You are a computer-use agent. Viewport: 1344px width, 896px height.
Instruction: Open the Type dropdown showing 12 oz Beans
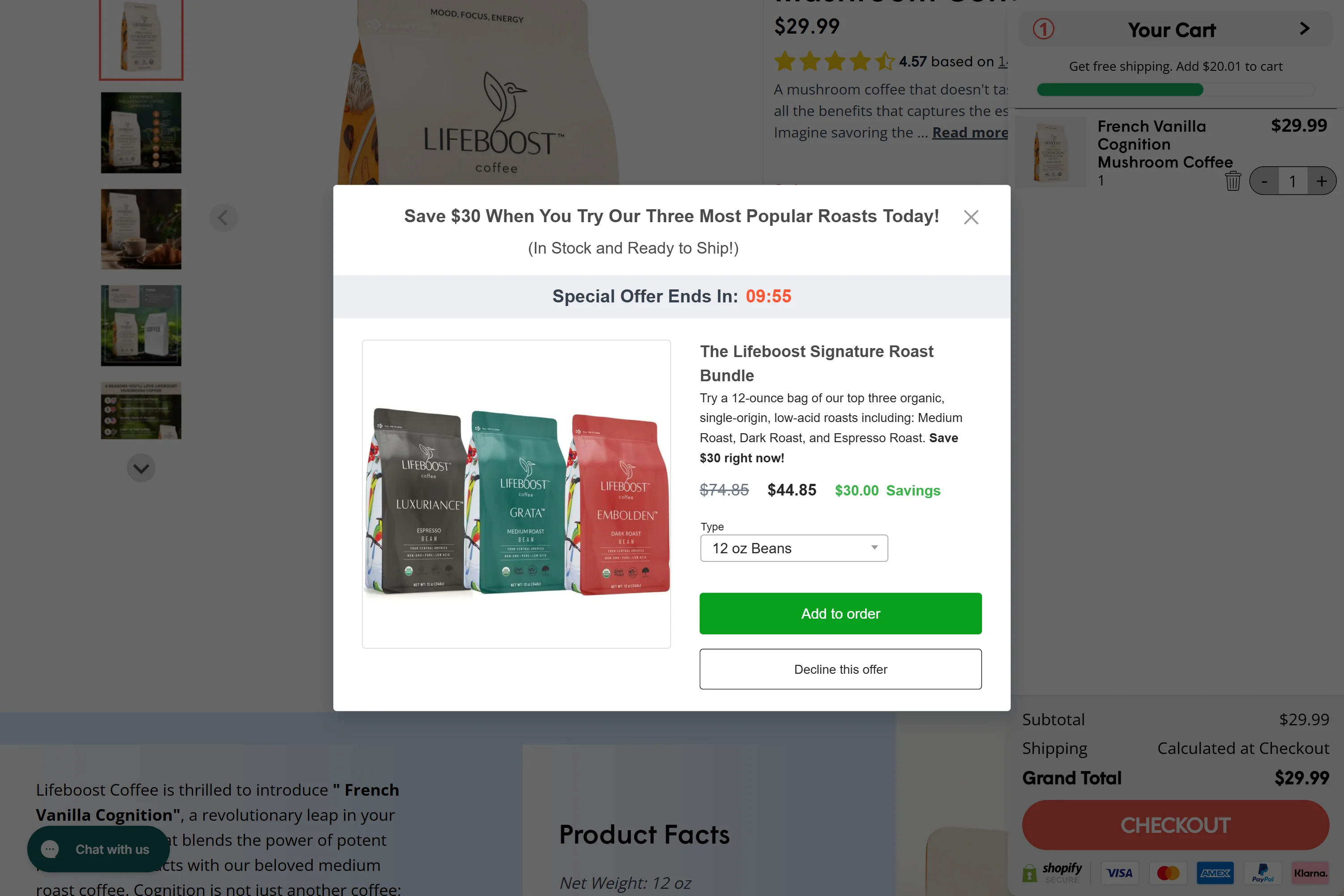coord(794,548)
